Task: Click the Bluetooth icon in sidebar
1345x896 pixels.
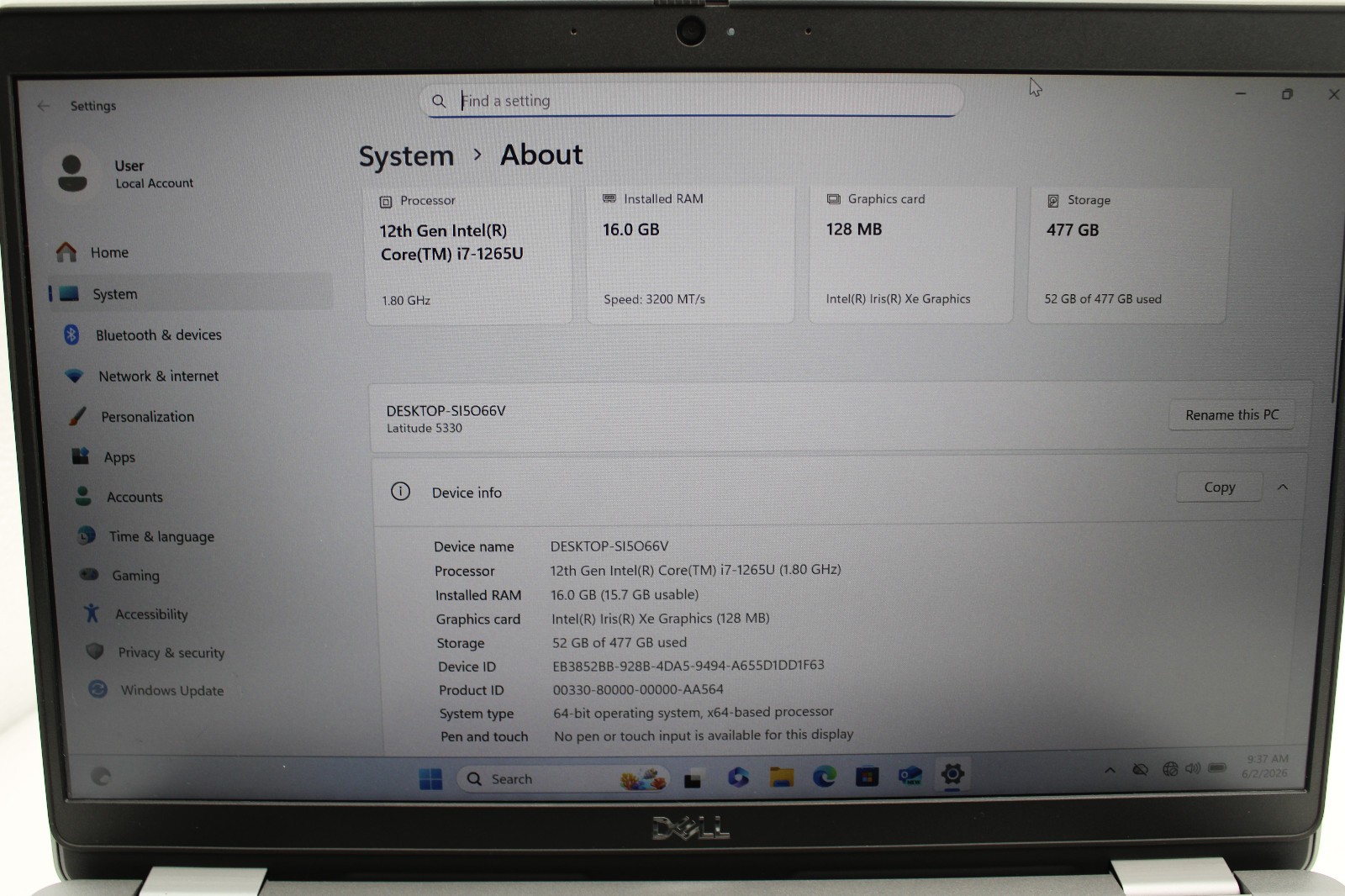Action: [x=71, y=335]
